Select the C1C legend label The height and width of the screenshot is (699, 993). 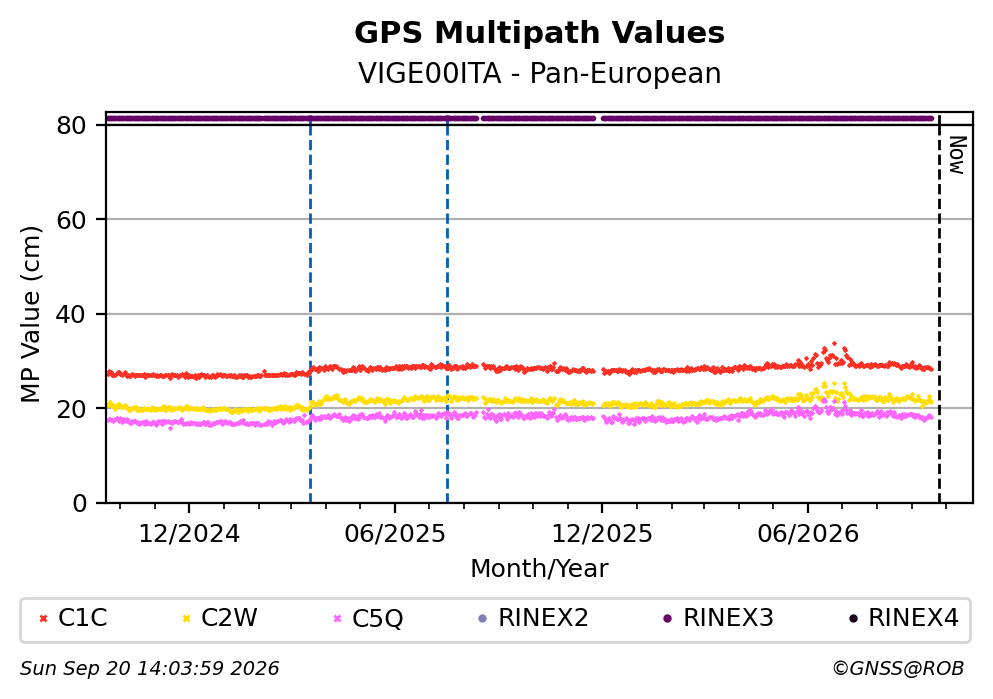pos(82,618)
